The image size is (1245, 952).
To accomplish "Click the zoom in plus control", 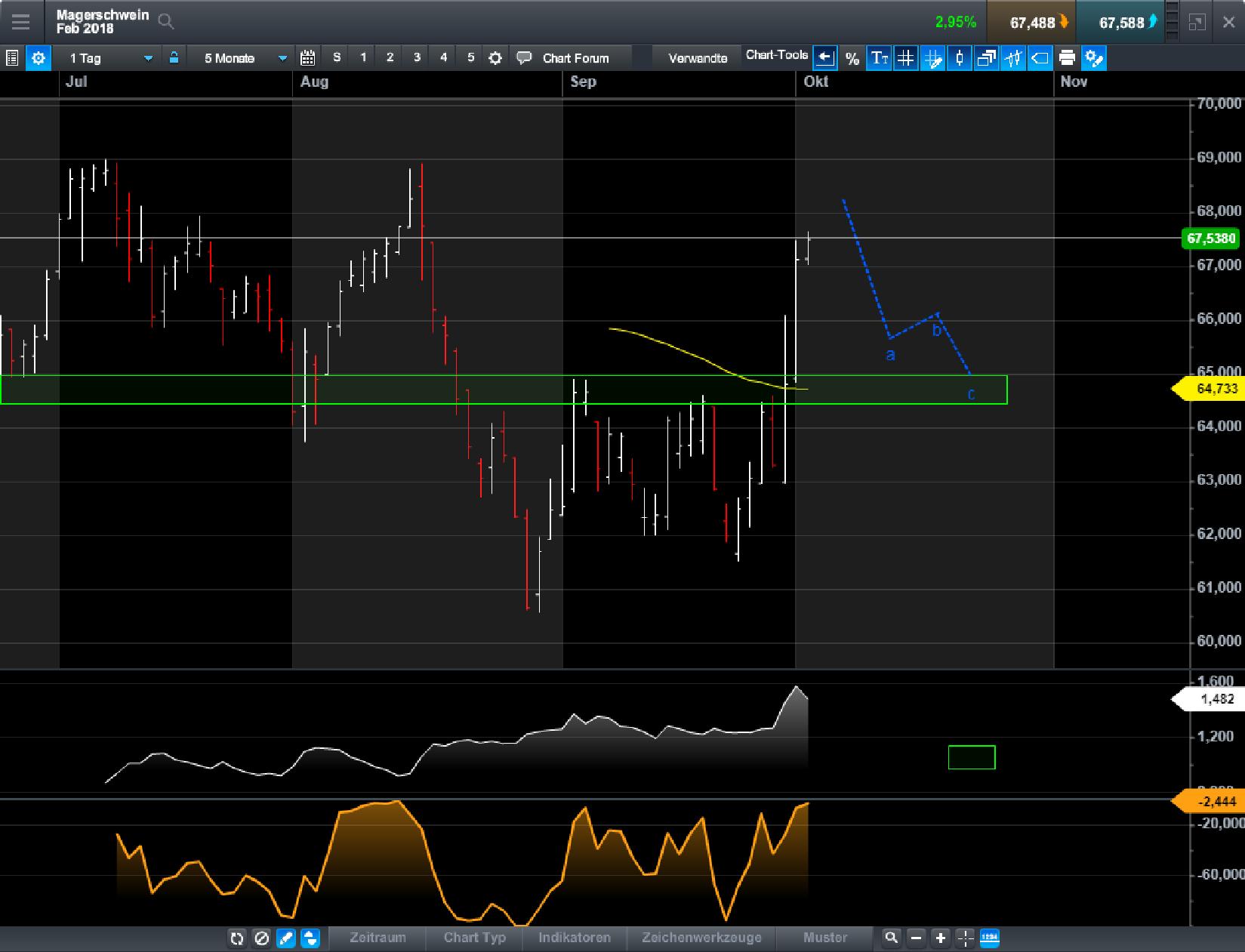I will [x=940, y=938].
